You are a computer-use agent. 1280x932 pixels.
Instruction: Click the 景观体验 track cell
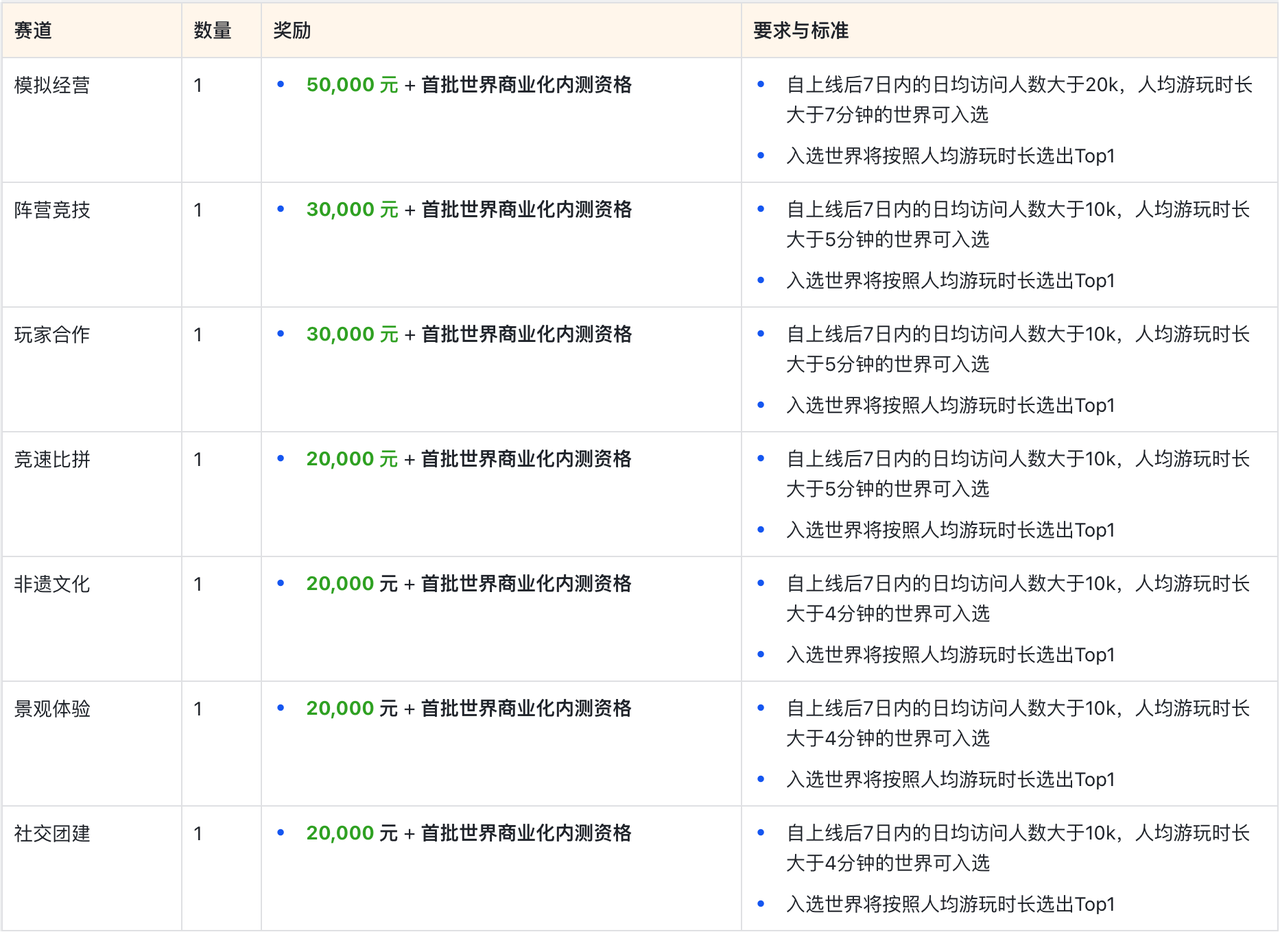point(52,709)
